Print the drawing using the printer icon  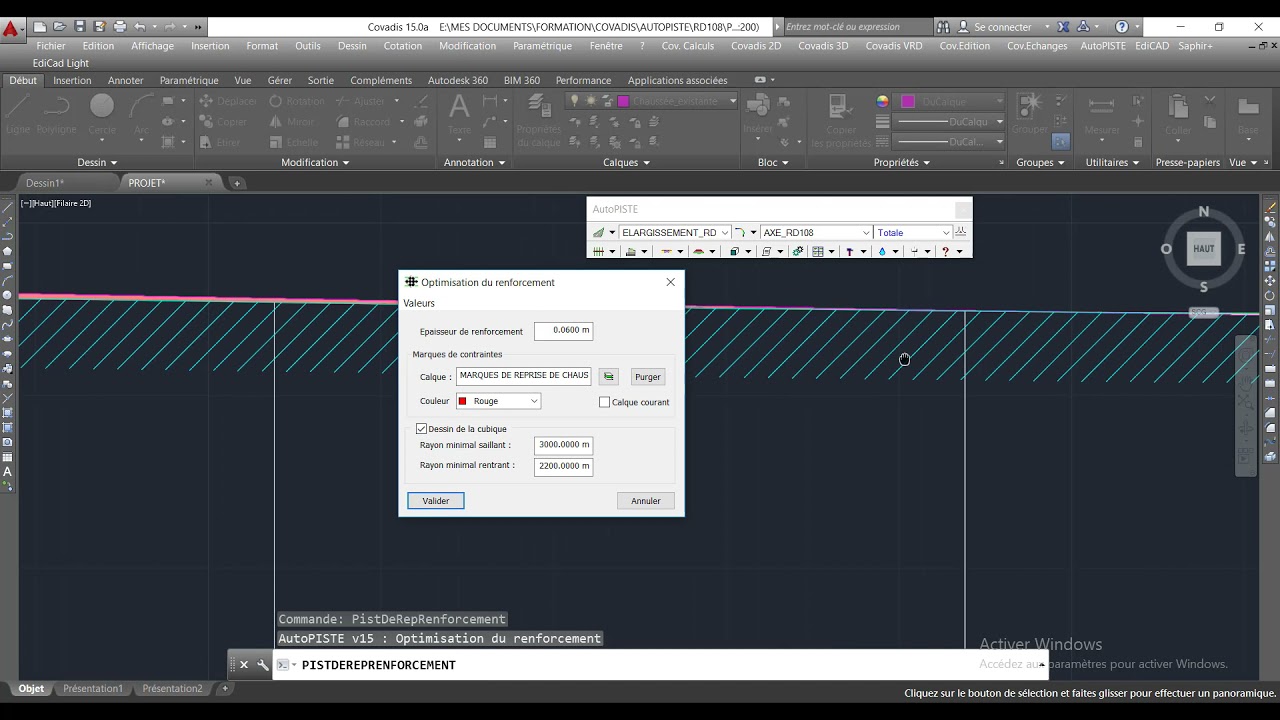120,27
